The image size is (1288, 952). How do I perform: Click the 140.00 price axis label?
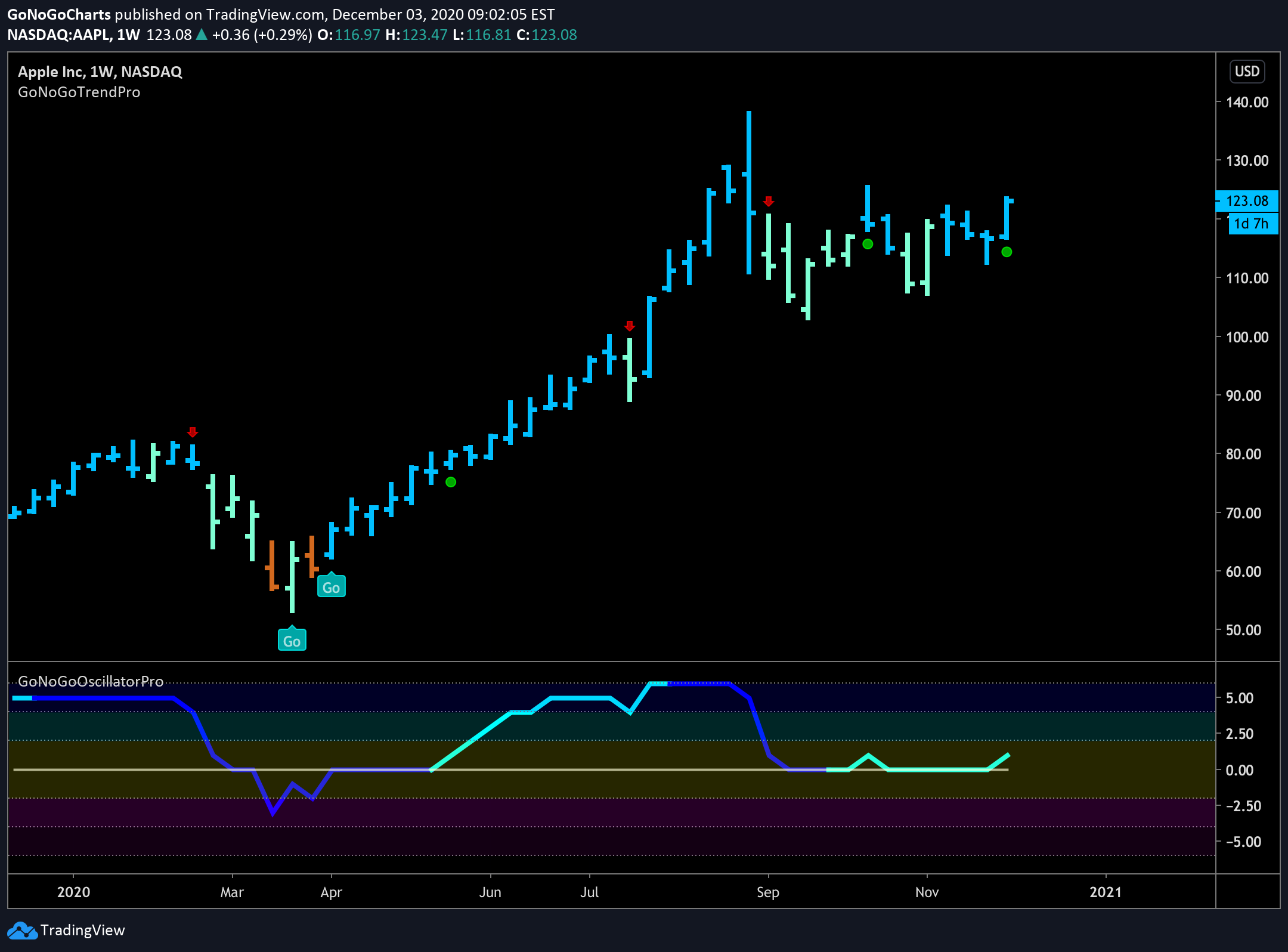tap(1247, 102)
